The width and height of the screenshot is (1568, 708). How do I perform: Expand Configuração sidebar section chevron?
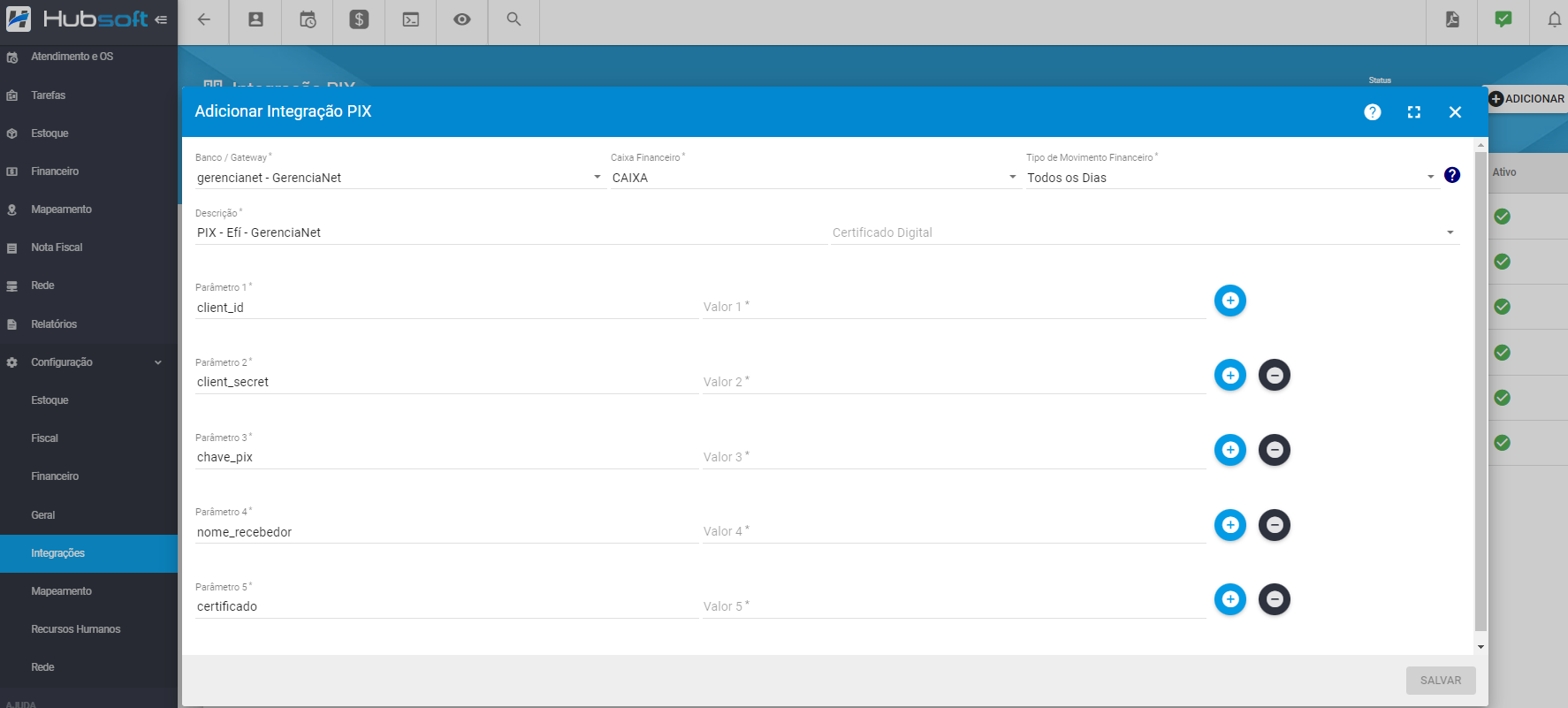[158, 362]
